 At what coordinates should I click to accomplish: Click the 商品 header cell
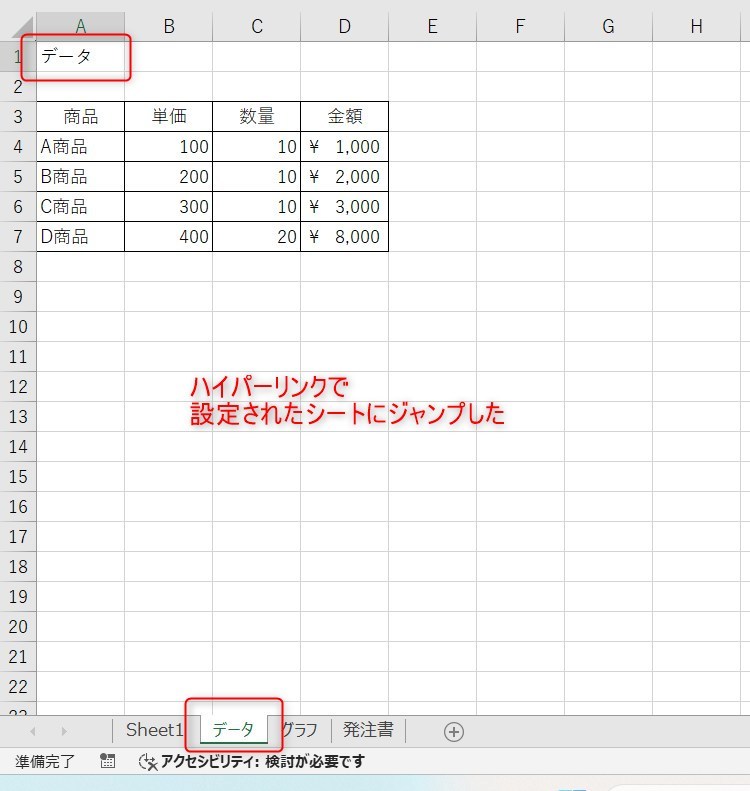pos(80,117)
